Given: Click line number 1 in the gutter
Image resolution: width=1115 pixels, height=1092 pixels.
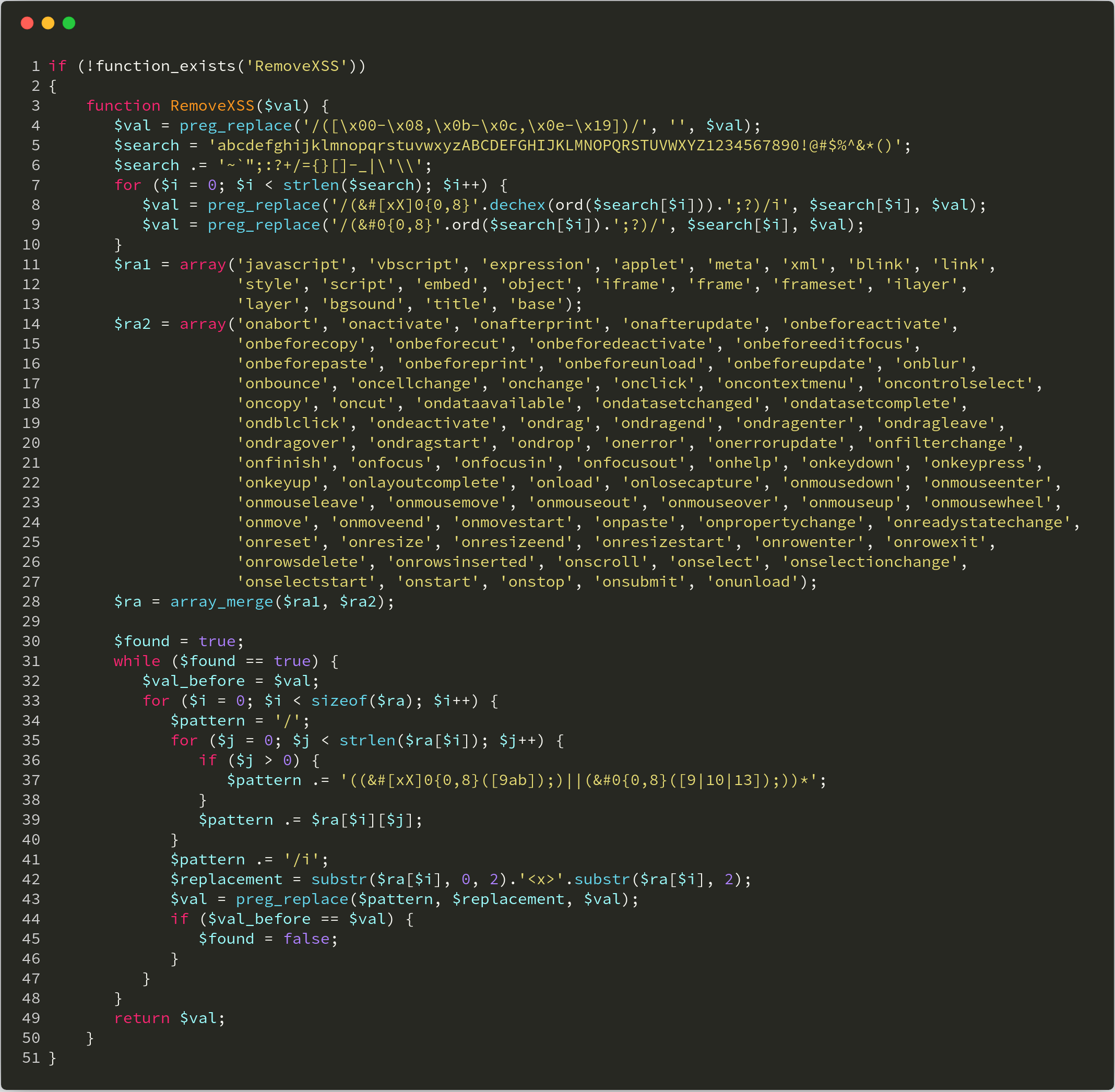Looking at the screenshot, I should coord(35,66).
